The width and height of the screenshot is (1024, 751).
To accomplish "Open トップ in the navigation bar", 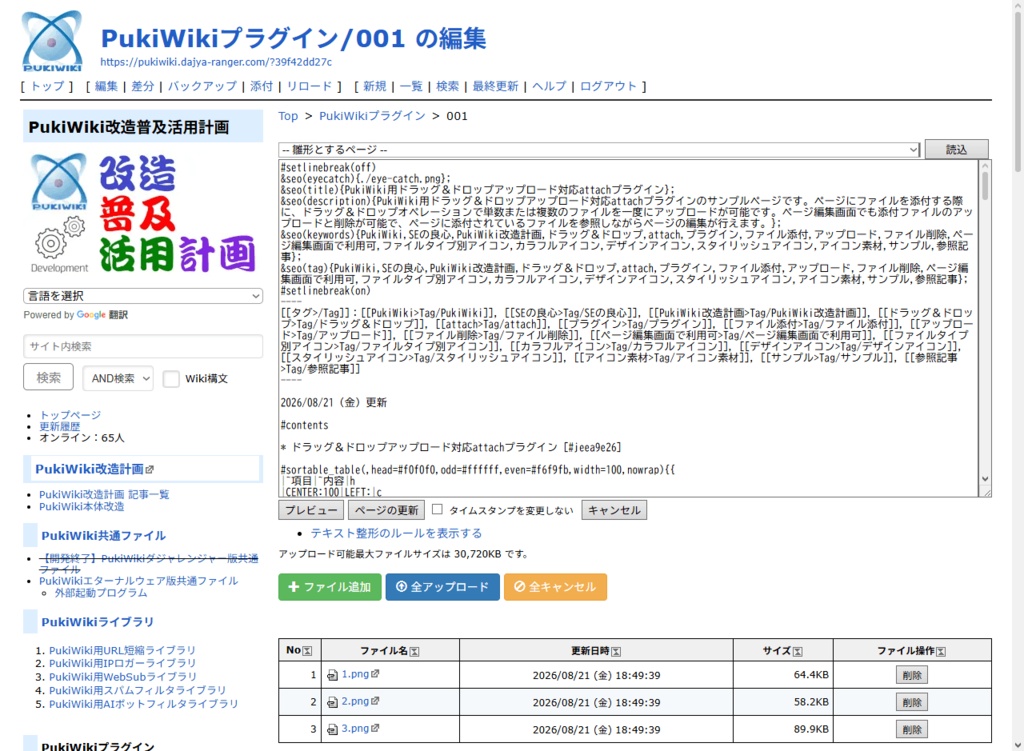I will coord(48,86).
